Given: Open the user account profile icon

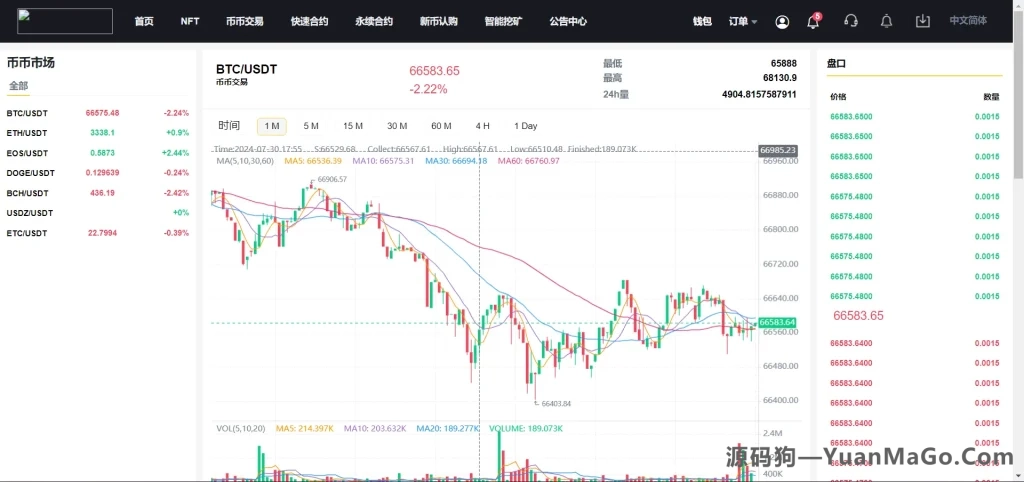Looking at the screenshot, I should (782, 22).
